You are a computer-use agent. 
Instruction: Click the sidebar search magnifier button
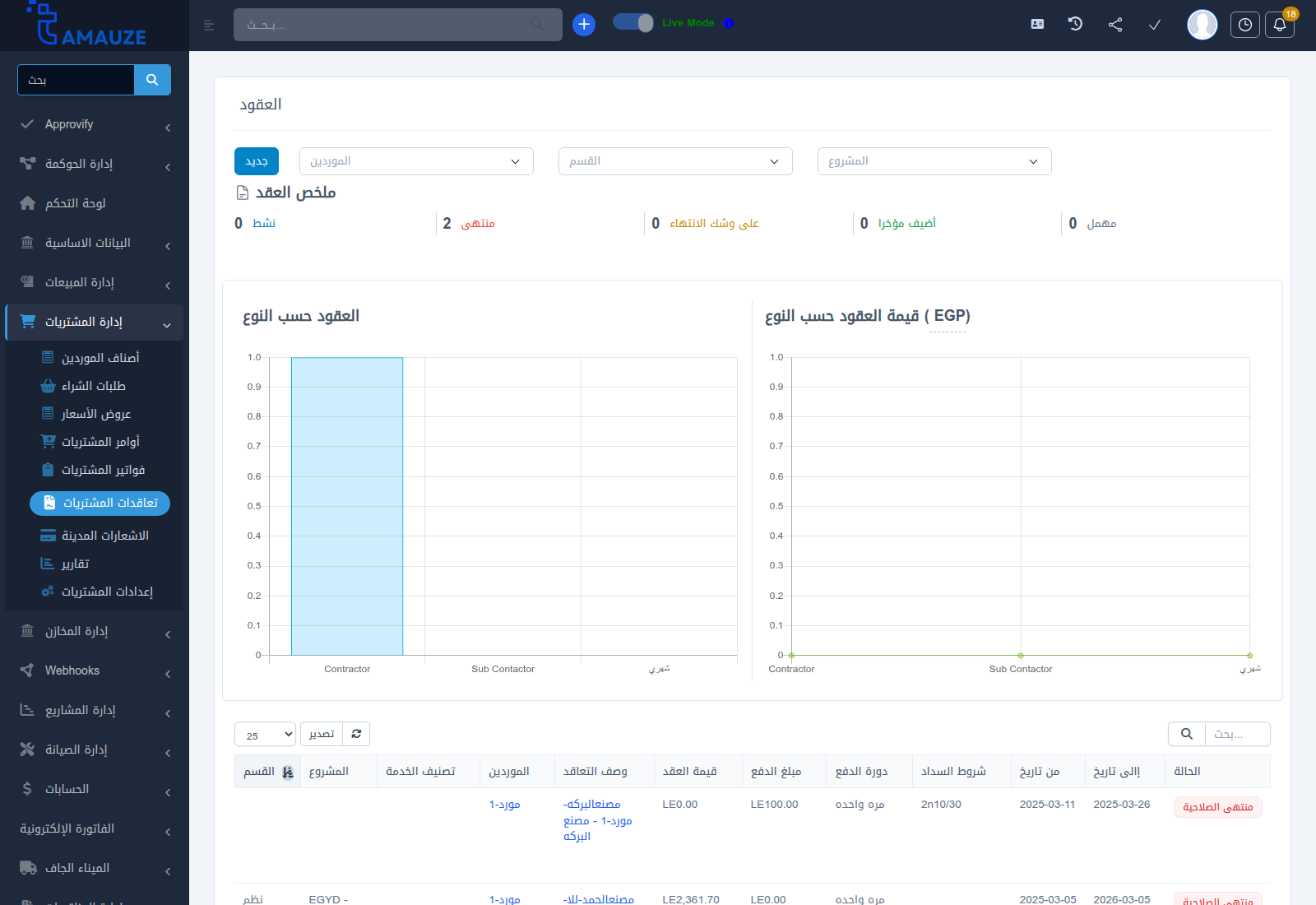(x=152, y=80)
